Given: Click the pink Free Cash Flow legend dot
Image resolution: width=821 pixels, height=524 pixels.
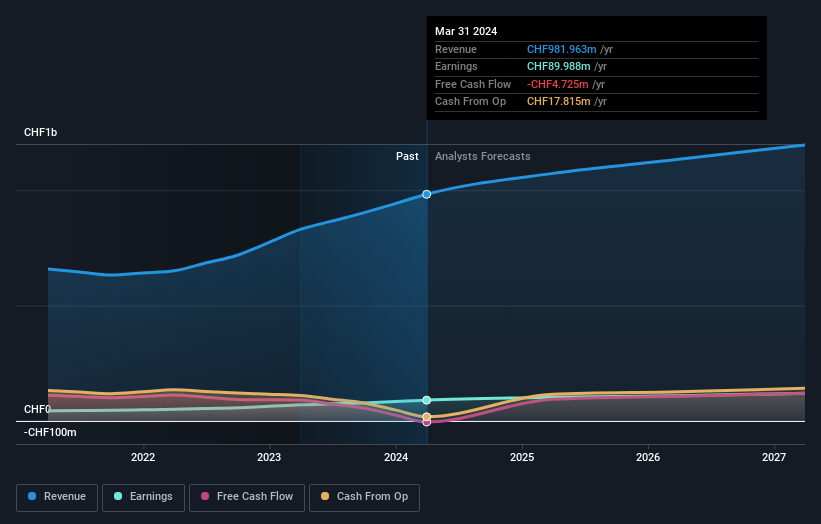Looking at the screenshot, I should click(205, 496).
